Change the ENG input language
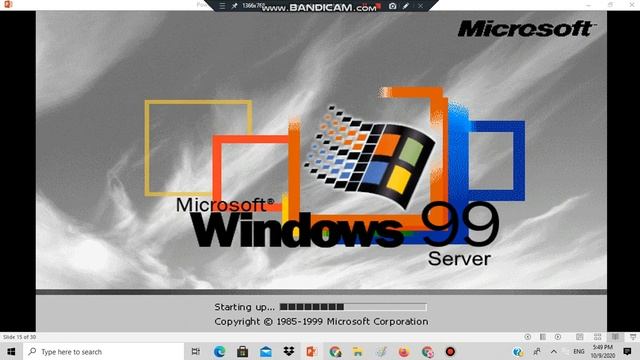The height and width of the screenshot is (360, 640). coord(579,351)
